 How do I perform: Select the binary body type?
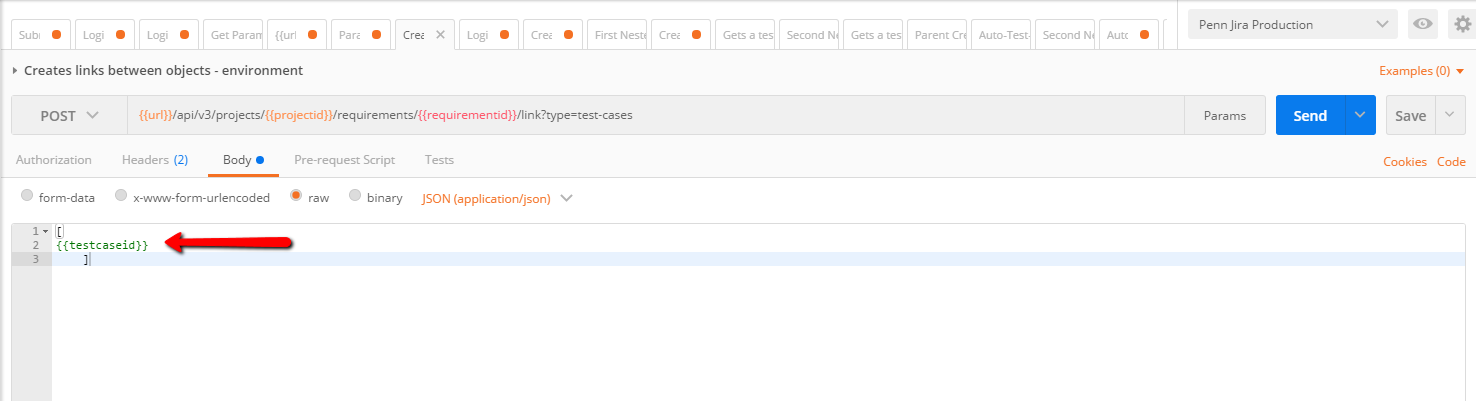tap(355, 196)
